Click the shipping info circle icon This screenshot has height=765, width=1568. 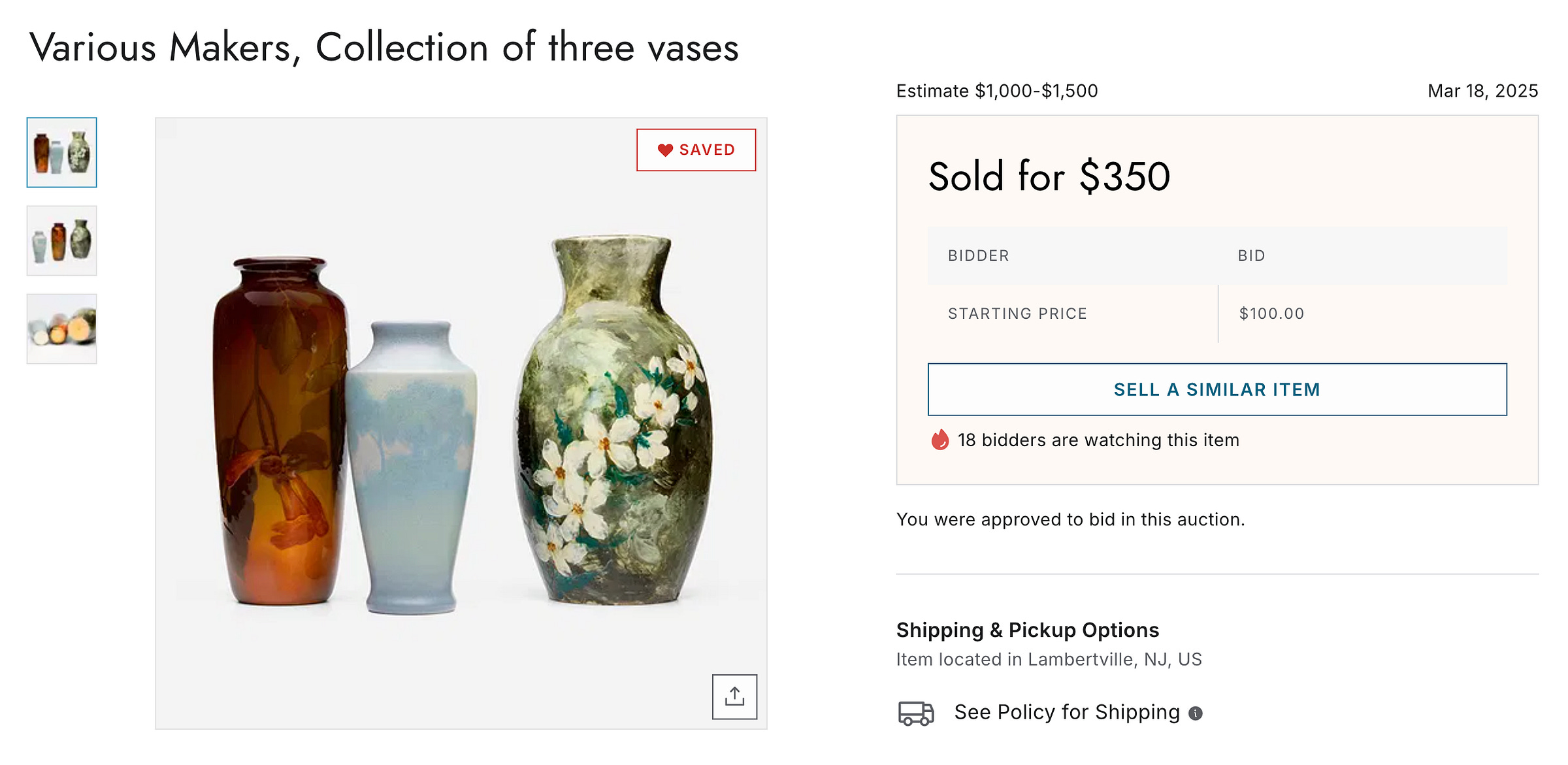tap(1195, 713)
